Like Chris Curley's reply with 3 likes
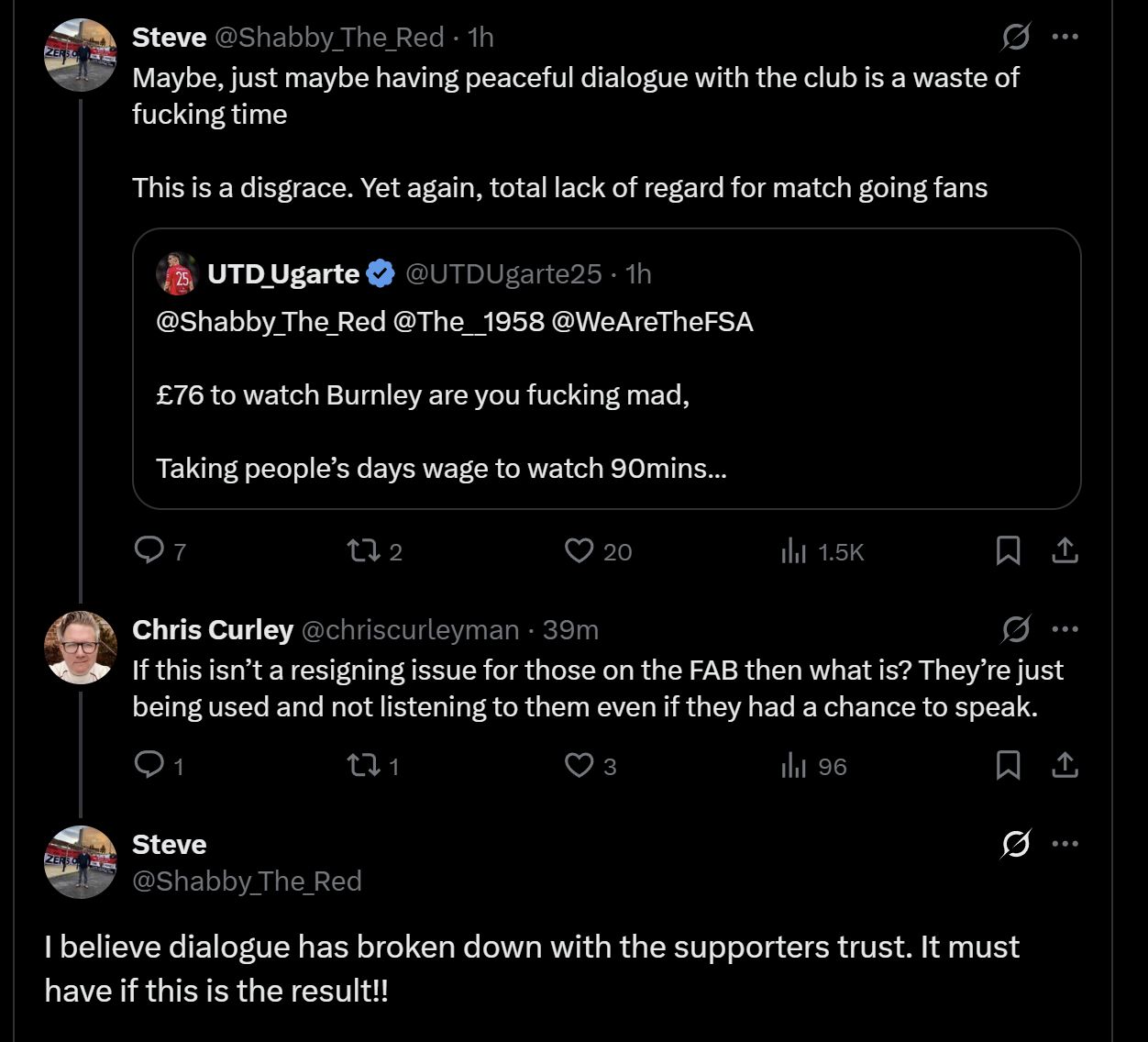This screenshot has width=1148, height=1042. (579, 765)
